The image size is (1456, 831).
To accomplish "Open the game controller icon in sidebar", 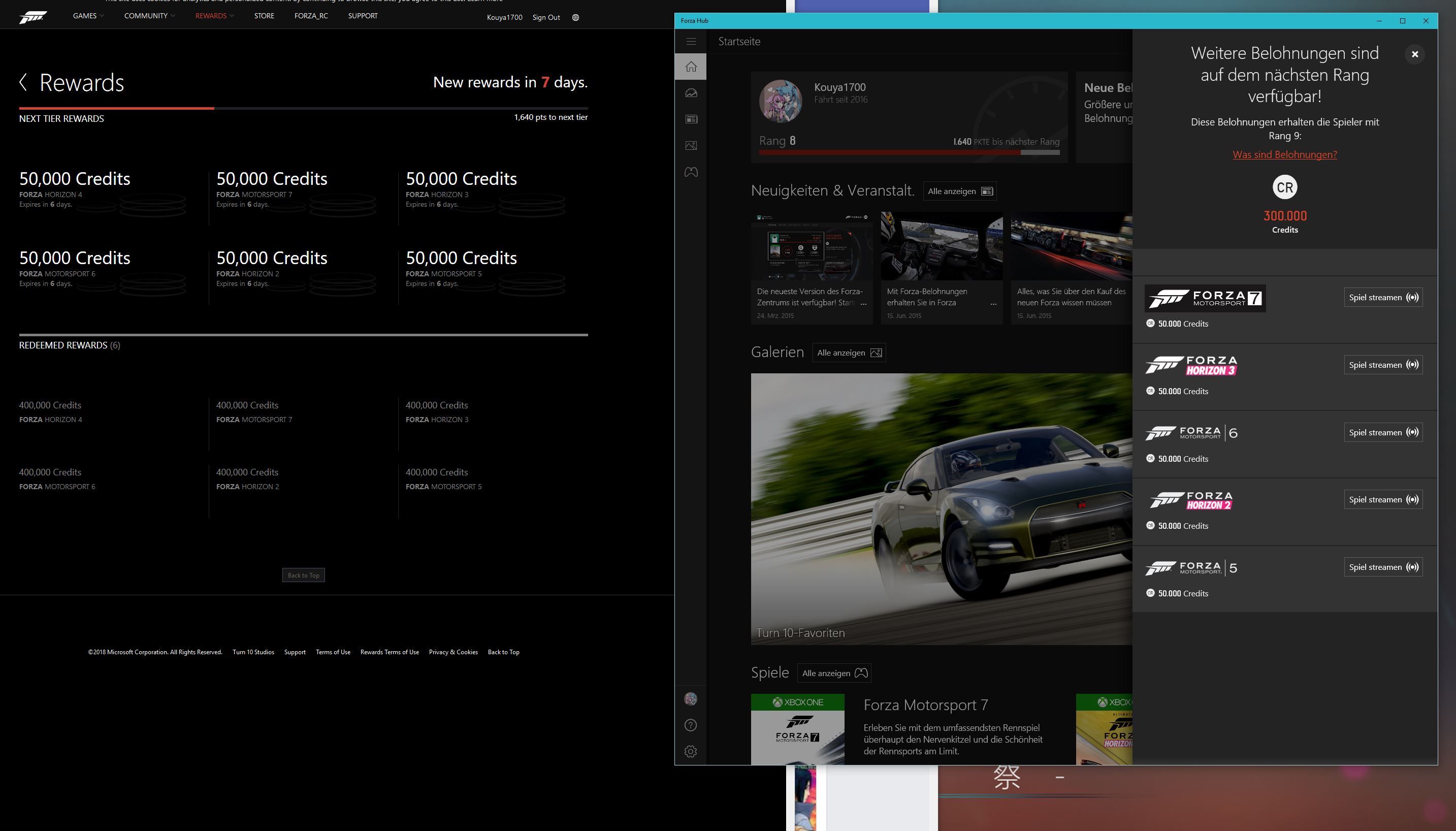I will 691,172.
